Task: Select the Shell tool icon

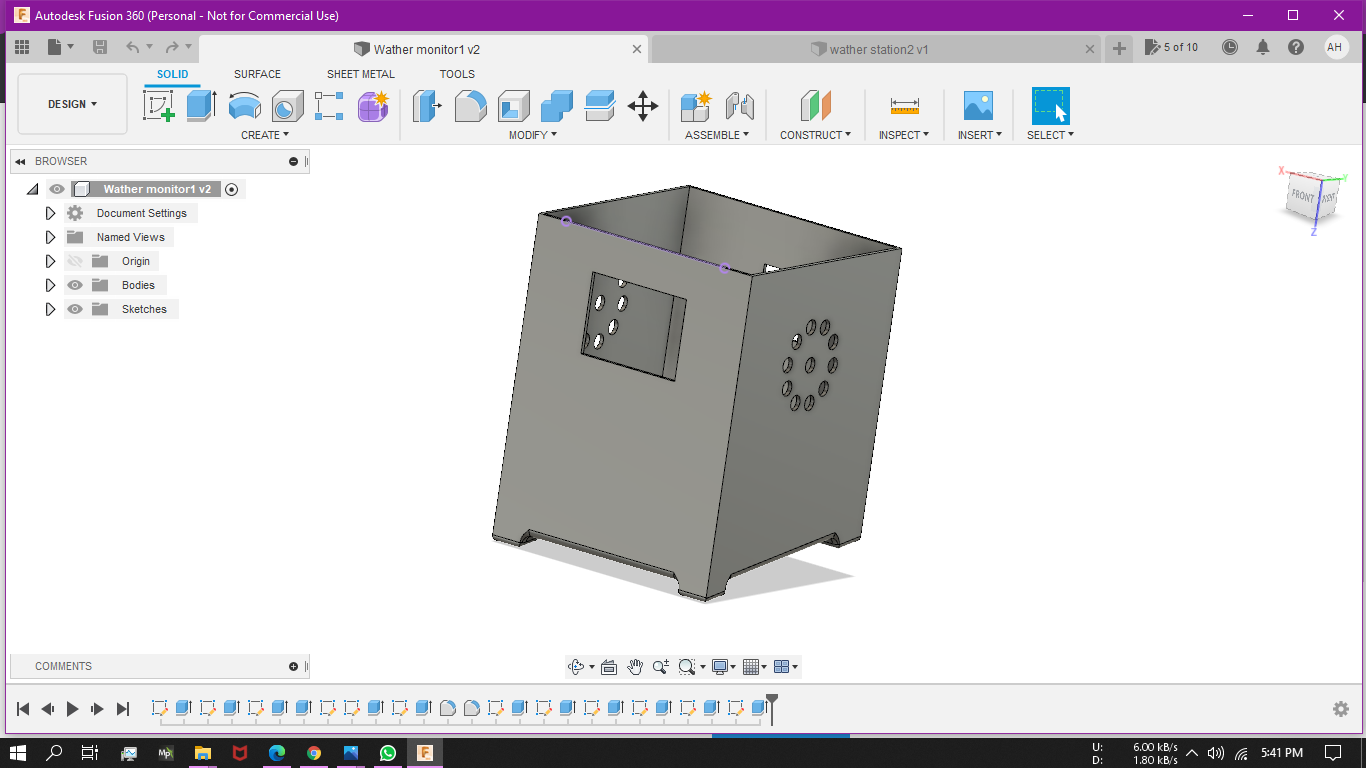Action: [x=513, y=105]
